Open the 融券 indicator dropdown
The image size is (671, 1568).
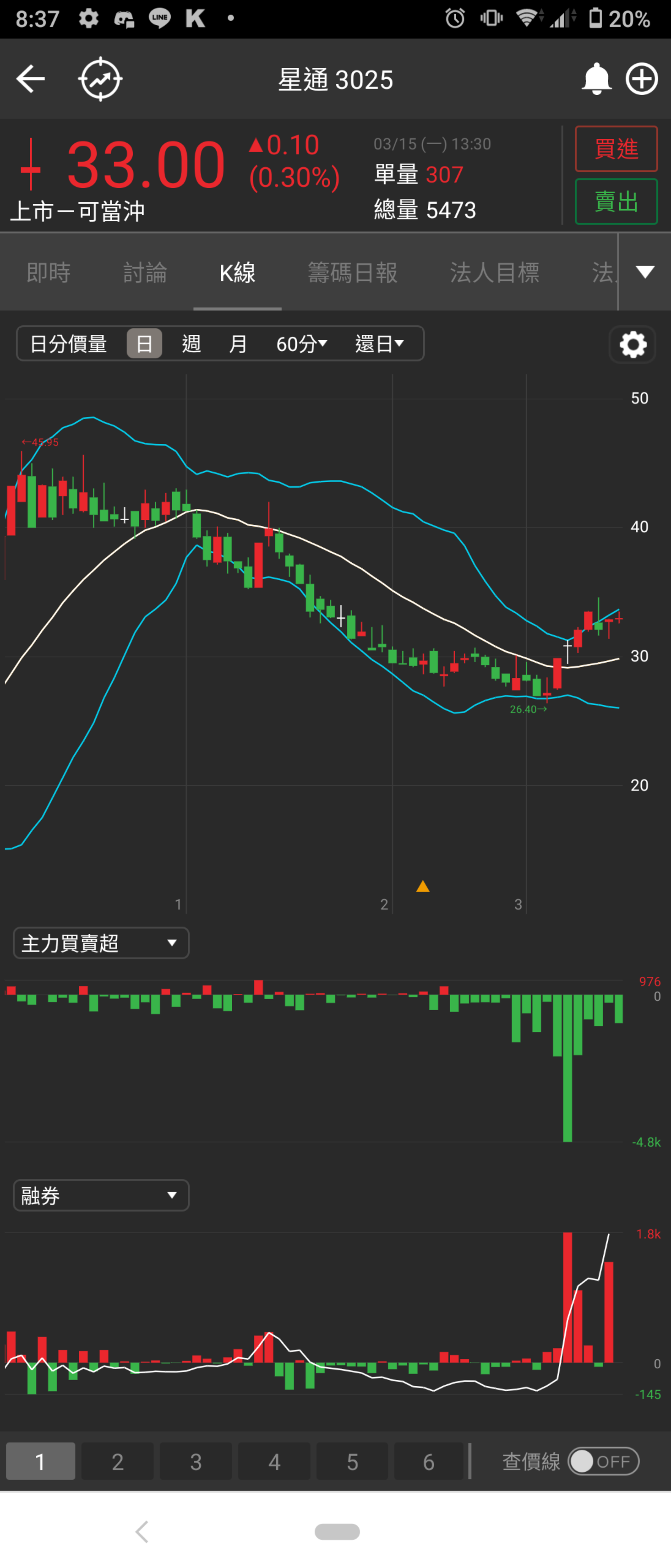click(101, 1196)
